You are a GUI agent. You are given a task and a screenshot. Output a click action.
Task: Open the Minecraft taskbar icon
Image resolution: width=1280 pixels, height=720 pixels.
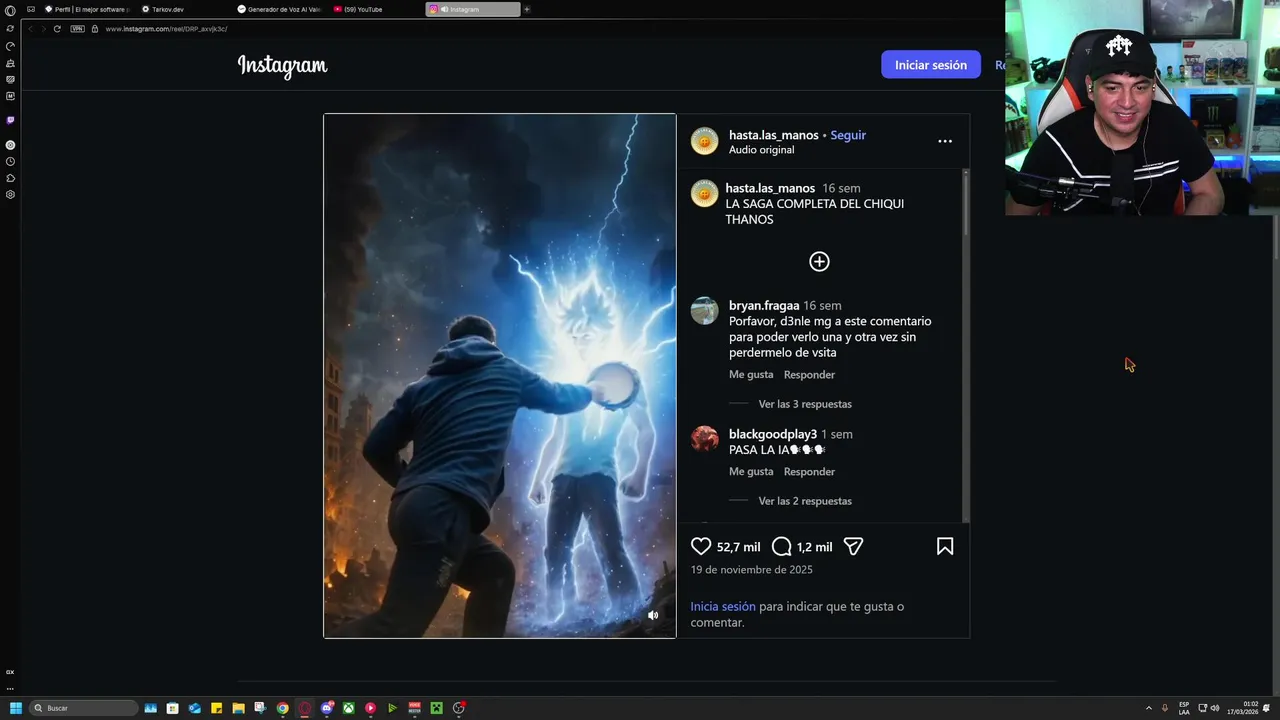click(x=437, y=708)
